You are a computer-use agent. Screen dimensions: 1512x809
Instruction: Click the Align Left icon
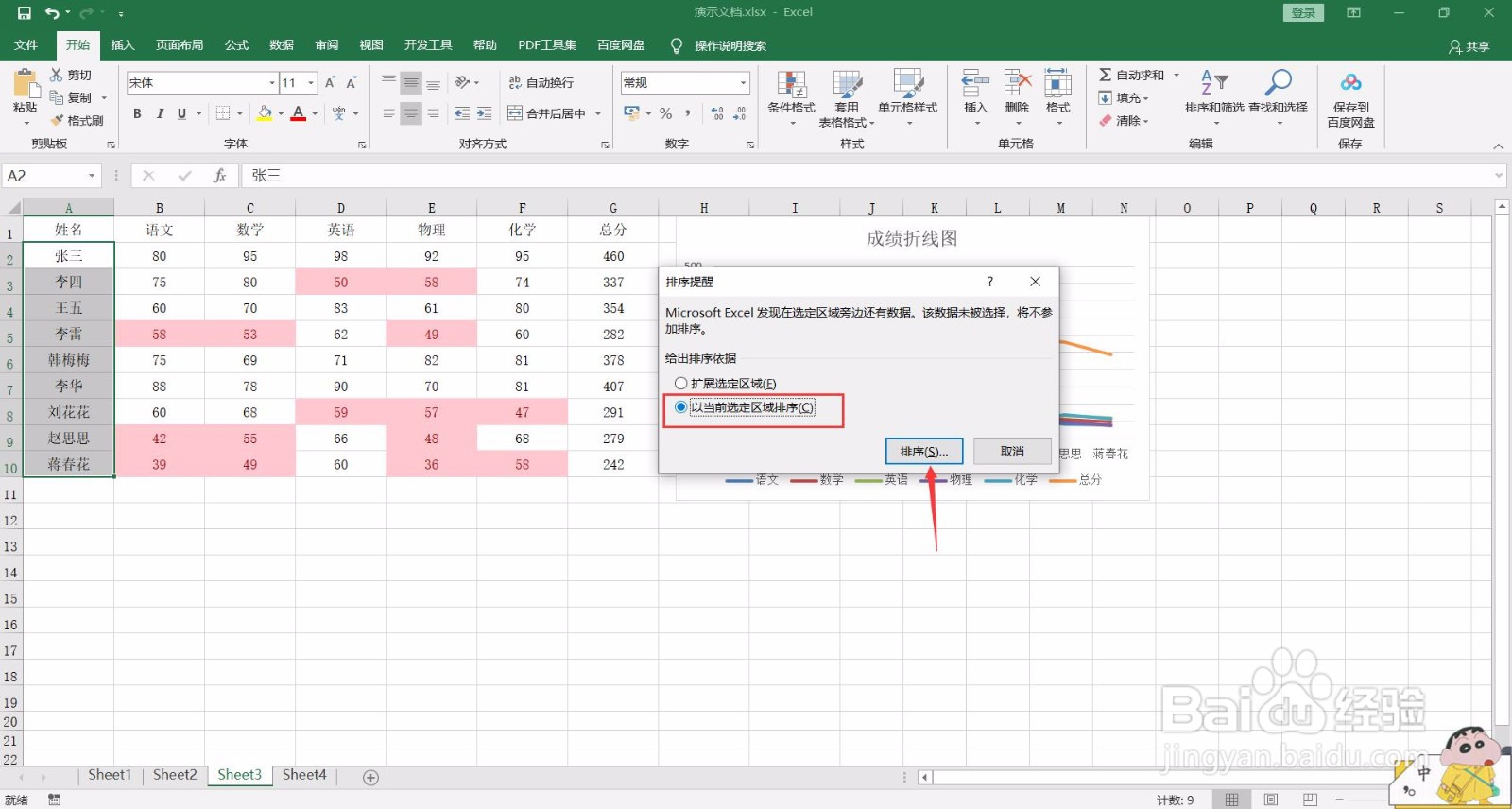pos(388,113)
